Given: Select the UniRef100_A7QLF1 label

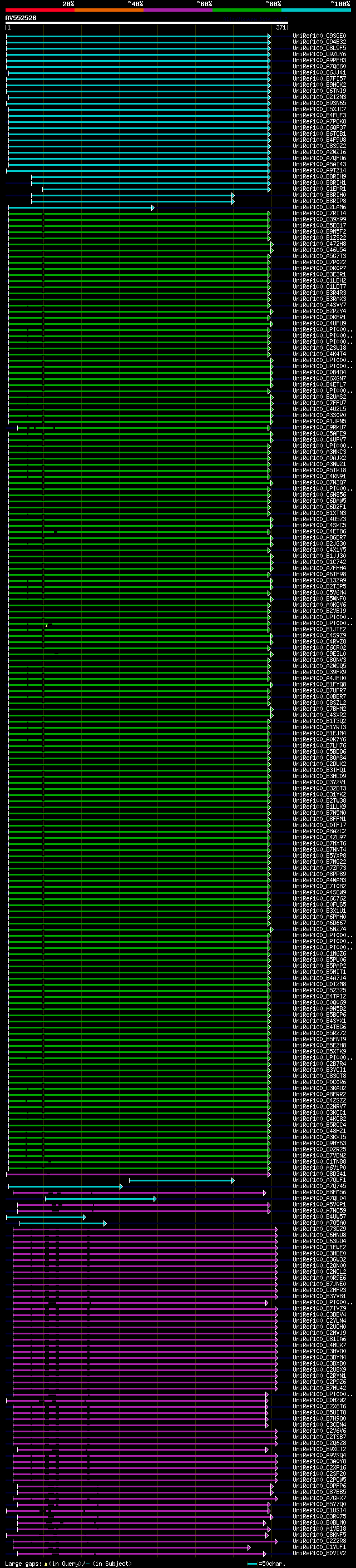Looking at the screenshot, I should (x=319, y=1180).
